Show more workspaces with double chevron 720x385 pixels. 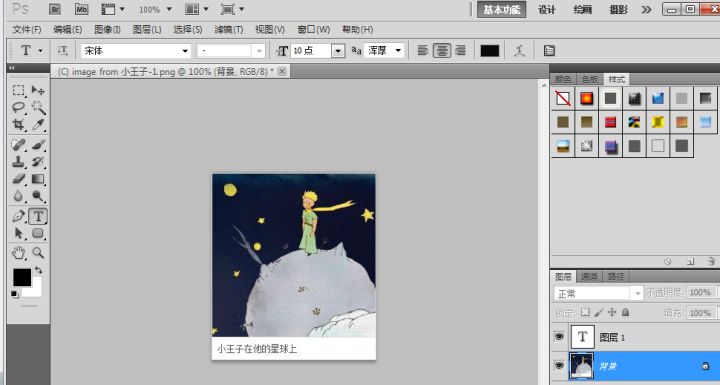[x=646, y=9]
